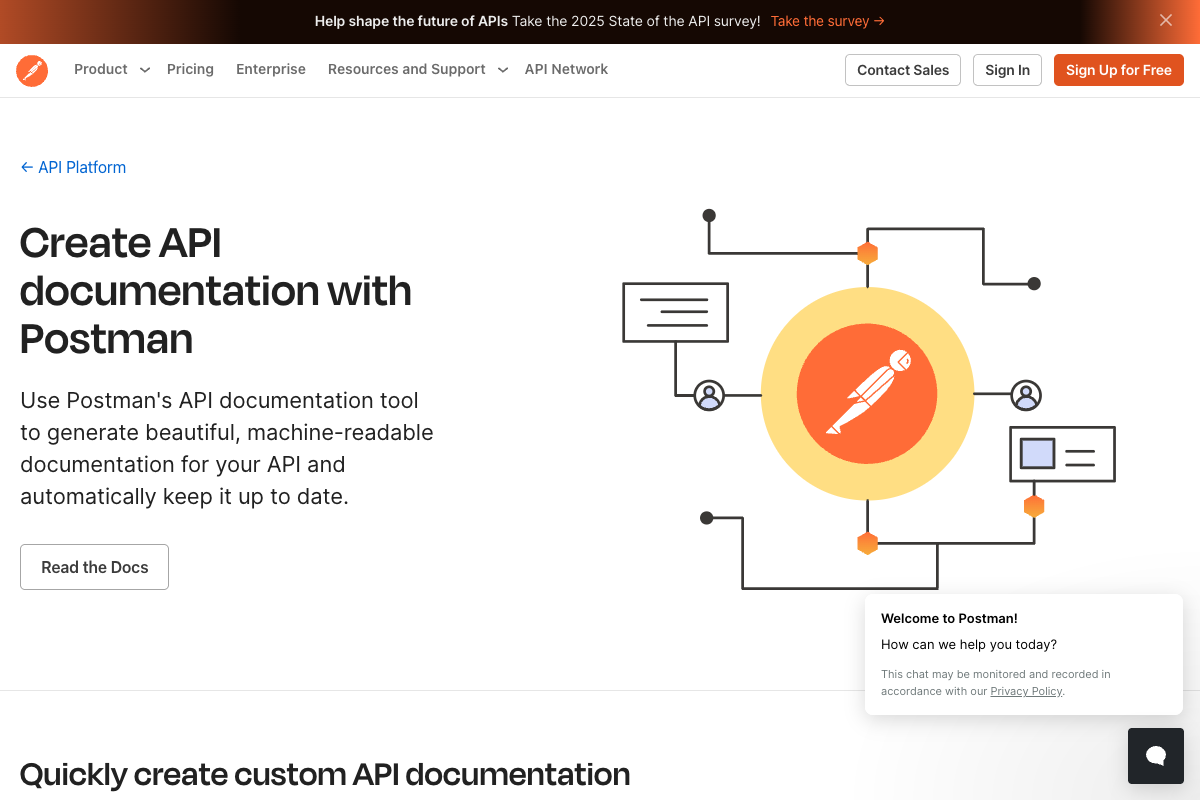The image size is (1200, 800).
Task: Click the back arrow next to API Platform
Action: [27, 167]
